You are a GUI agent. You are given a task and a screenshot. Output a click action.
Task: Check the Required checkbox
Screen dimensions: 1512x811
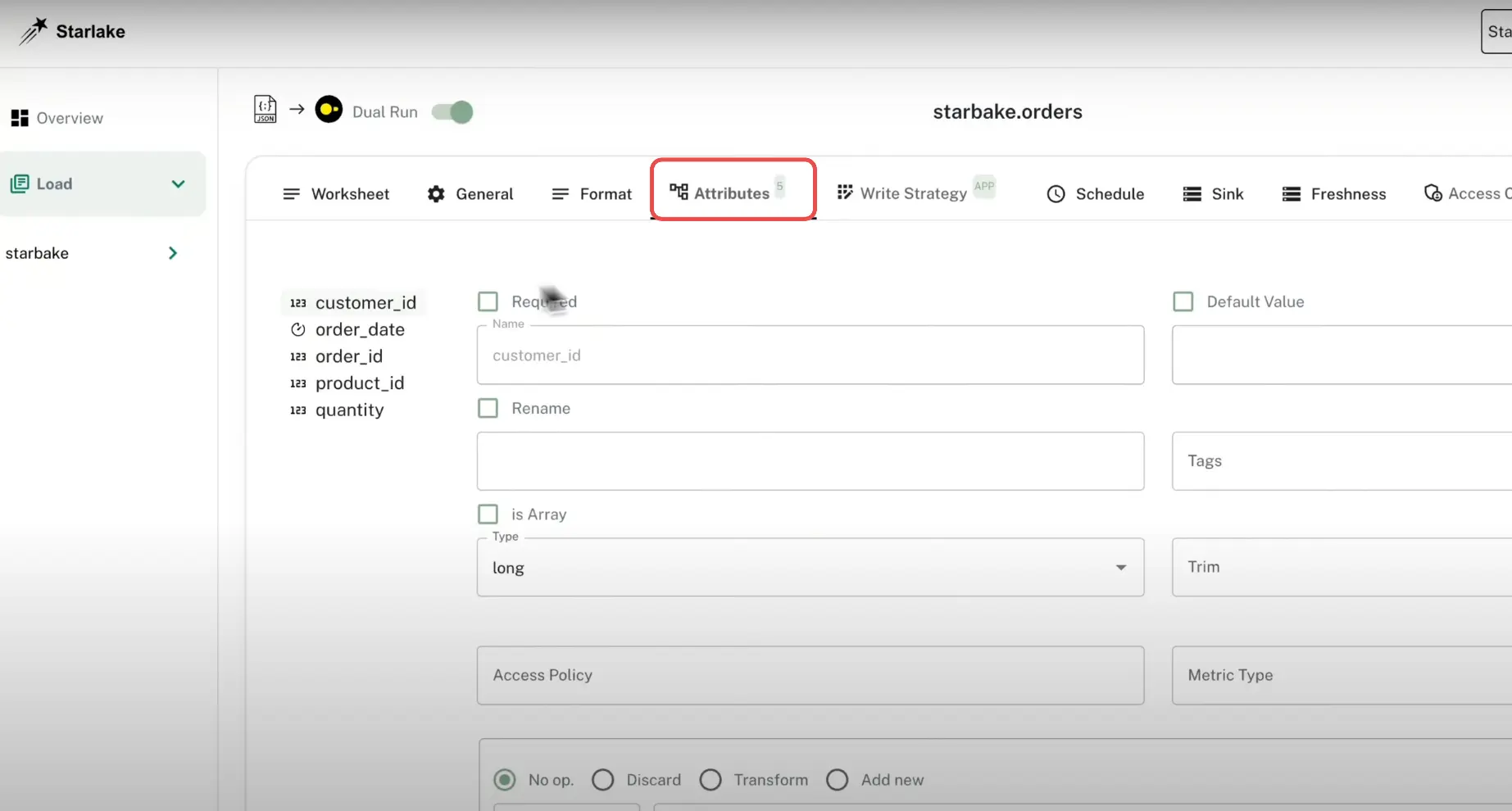[x=488, y=301]
